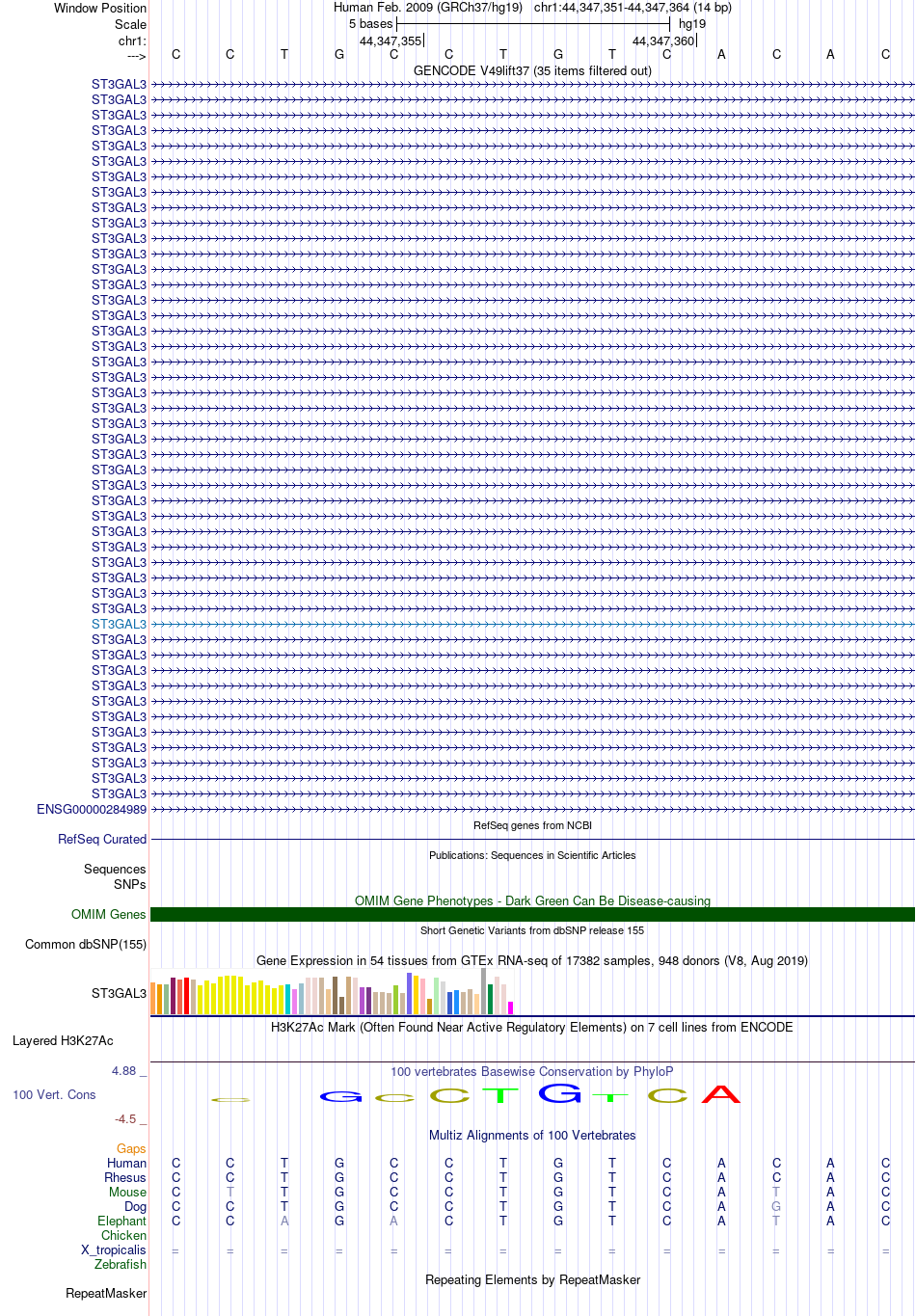This screenshot has height=1316, width=916.
Task: Click the Dog alignment row label
Action: pos(135,1206)
